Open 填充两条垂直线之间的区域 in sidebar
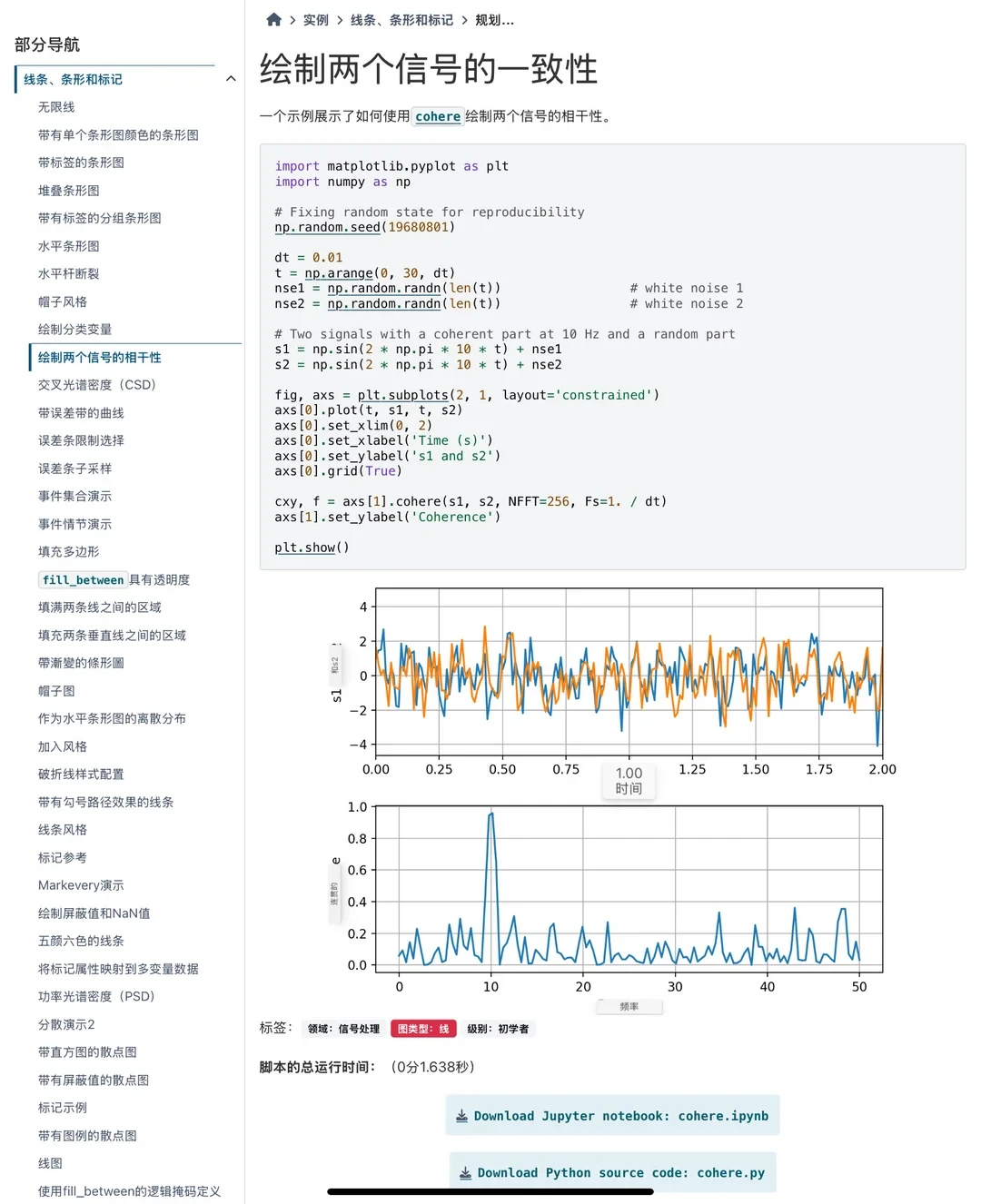 point(112,636)
